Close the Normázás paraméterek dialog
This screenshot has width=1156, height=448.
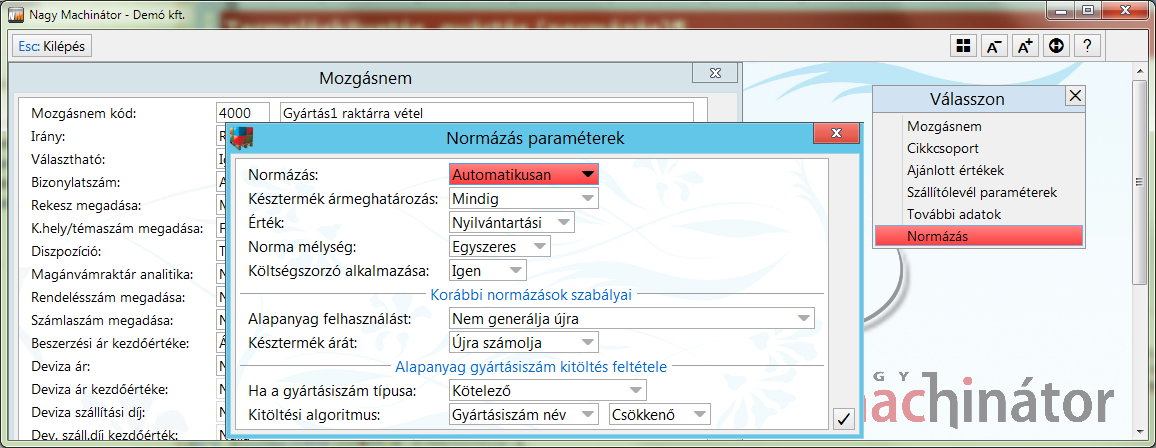836,133
